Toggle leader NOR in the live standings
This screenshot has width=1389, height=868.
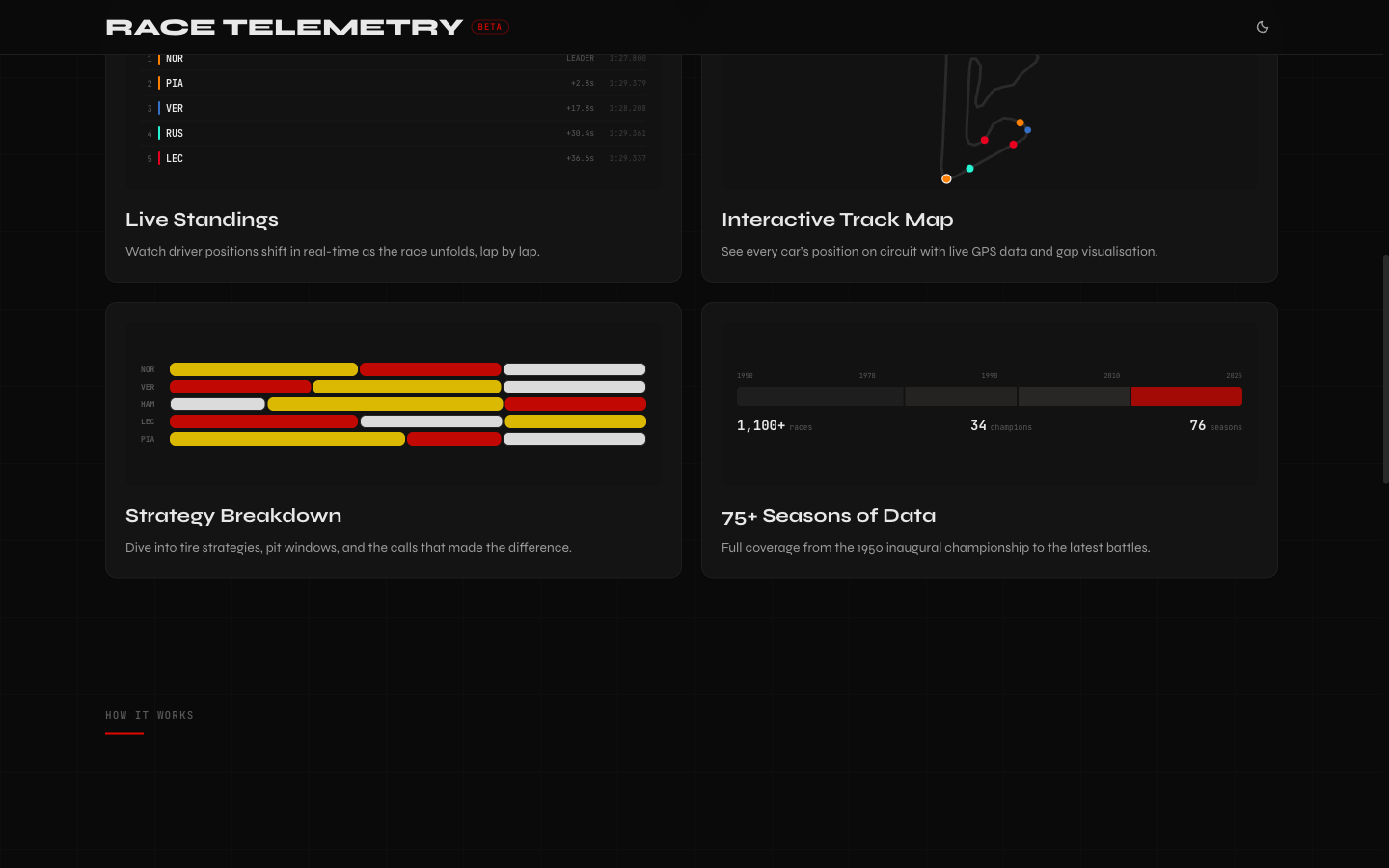coord(394,58)
